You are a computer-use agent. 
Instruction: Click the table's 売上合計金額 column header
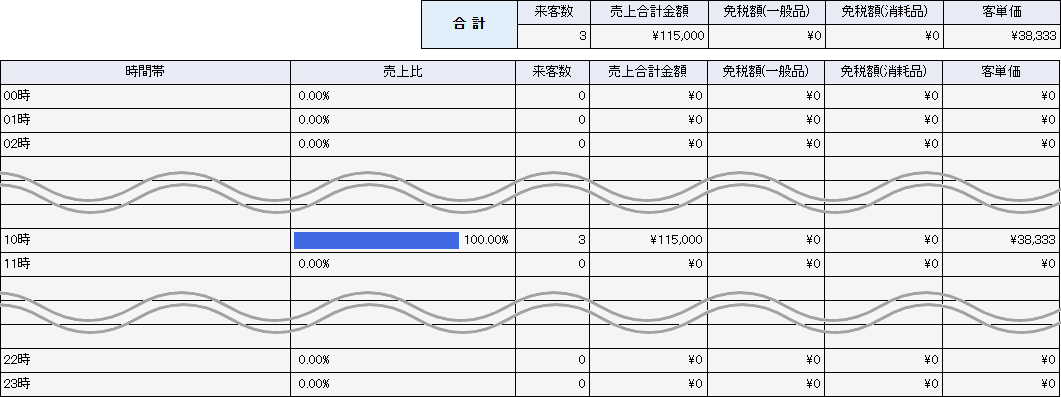coord(648,72)
